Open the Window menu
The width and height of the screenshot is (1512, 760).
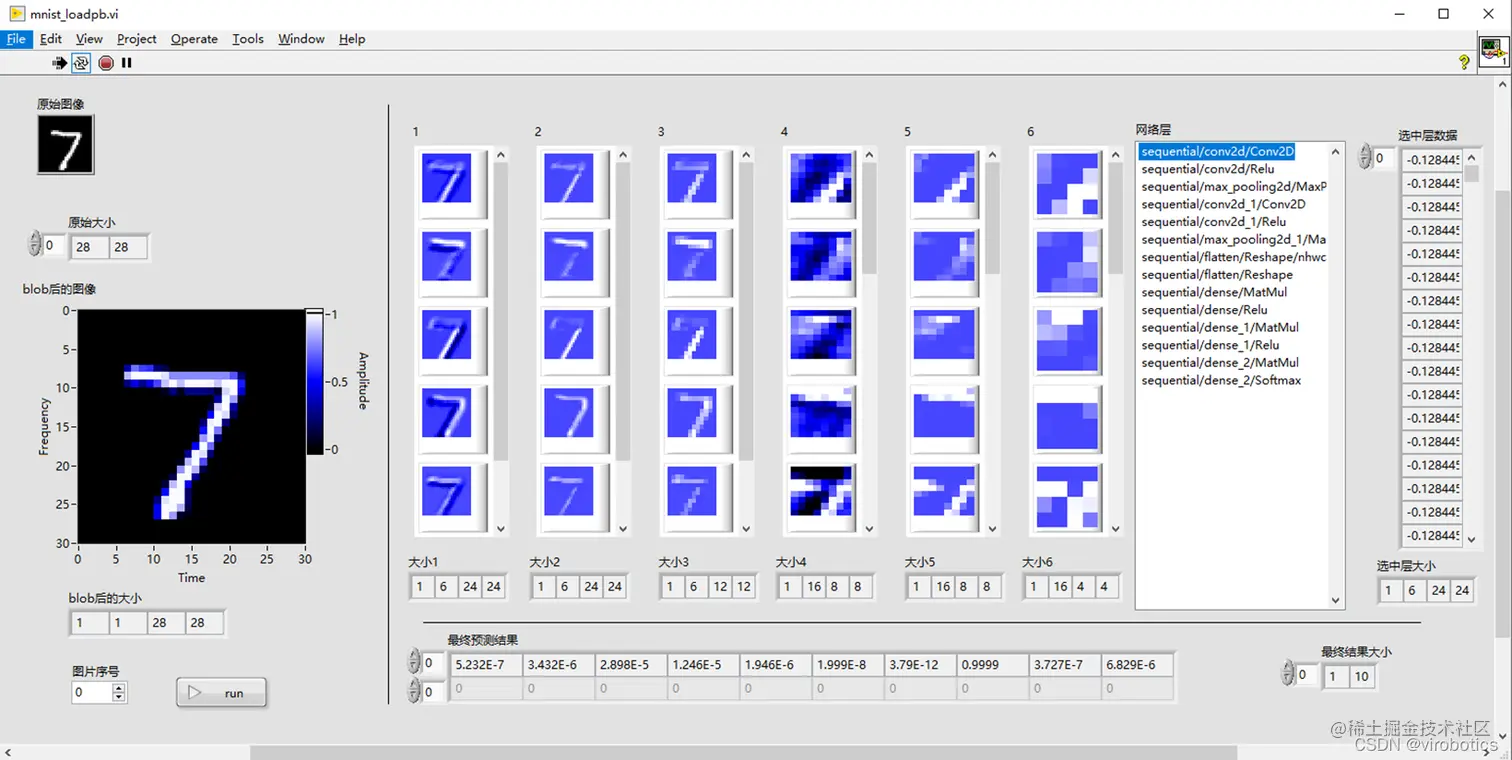coord(301,39)
